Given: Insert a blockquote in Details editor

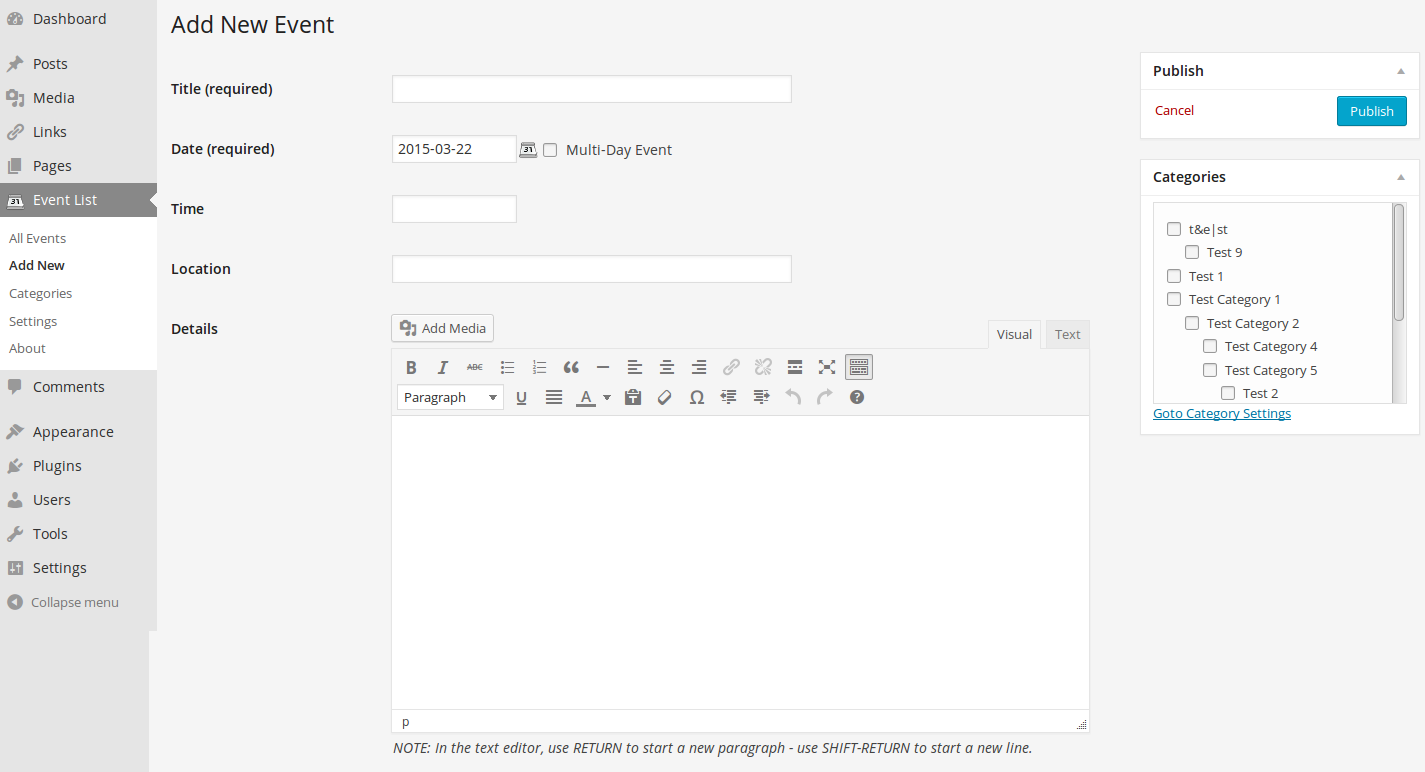Looking at the screenshot, I should click(571, 367).
